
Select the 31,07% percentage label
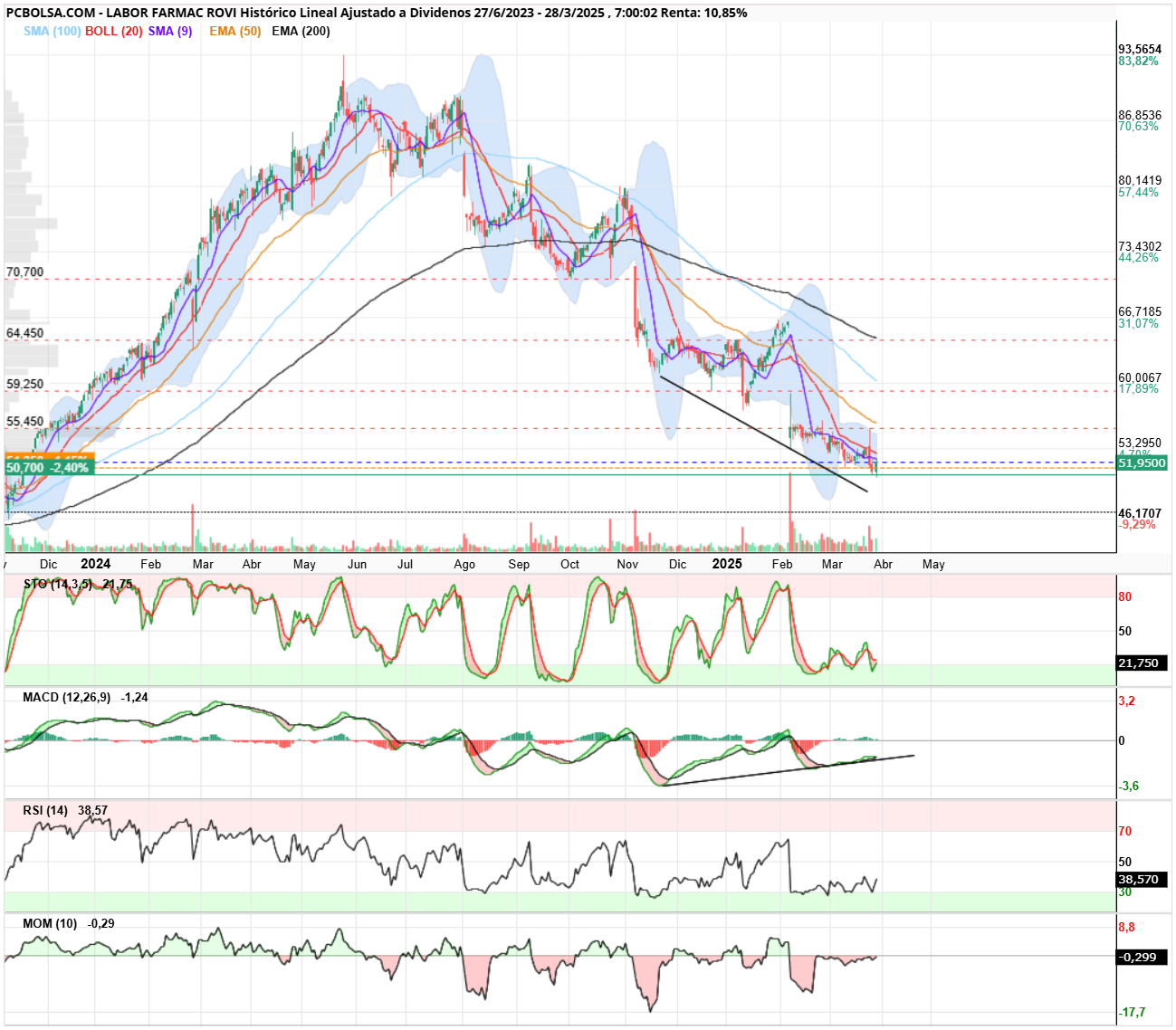coord(1138,323)
